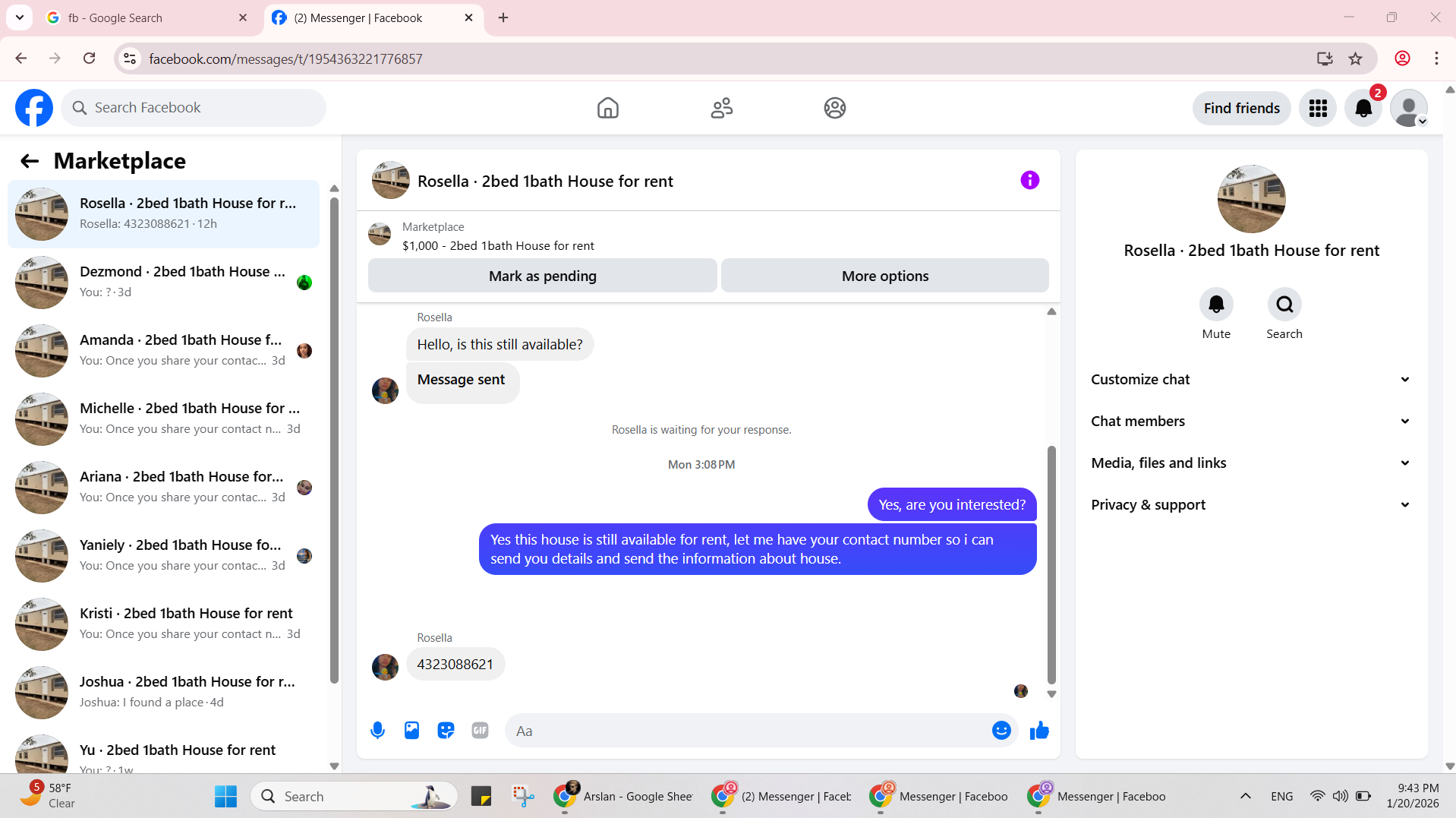The image size is (1456, 818).
Task: Click the back arrow next to Marketplace
Action: click(30, 161)
